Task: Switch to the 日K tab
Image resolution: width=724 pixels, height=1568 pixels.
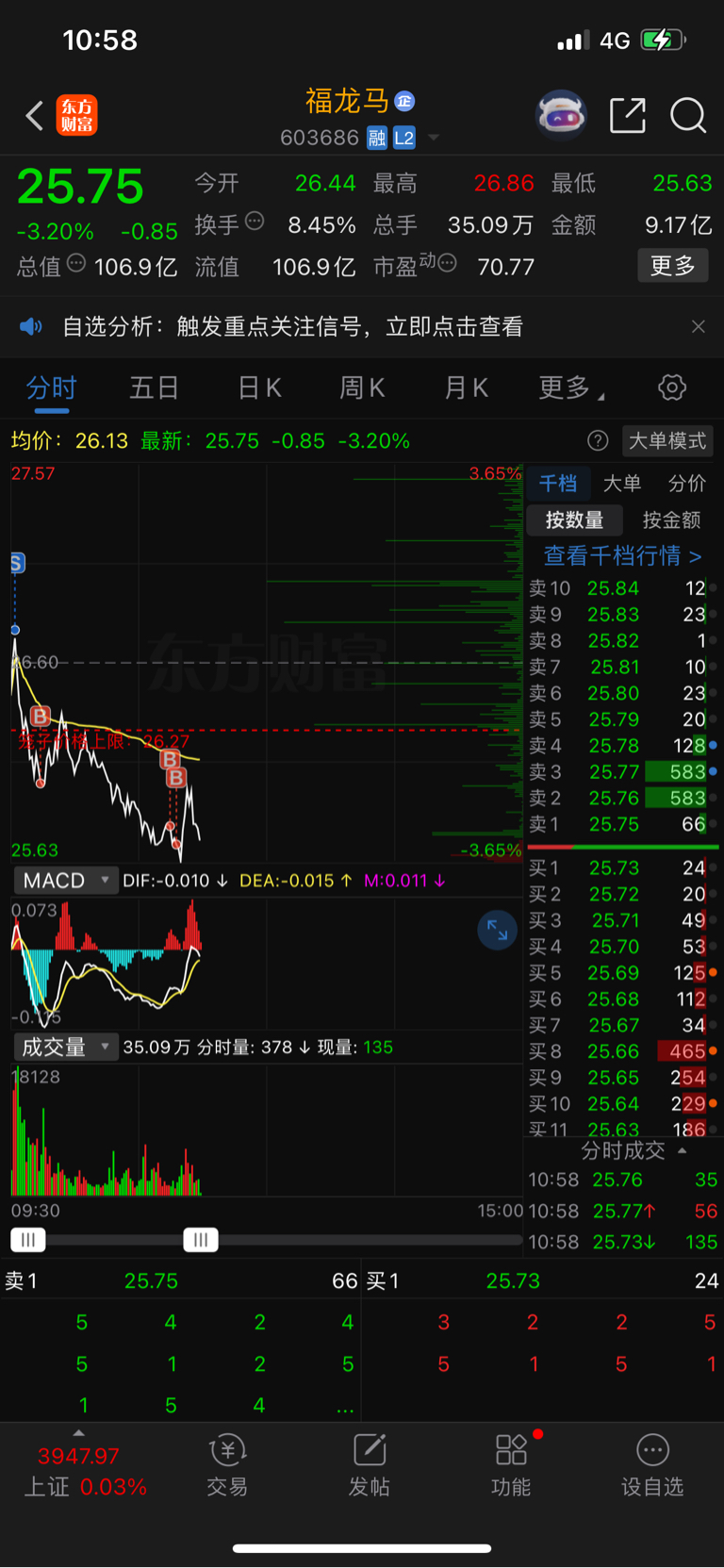Action: (259, 388)
